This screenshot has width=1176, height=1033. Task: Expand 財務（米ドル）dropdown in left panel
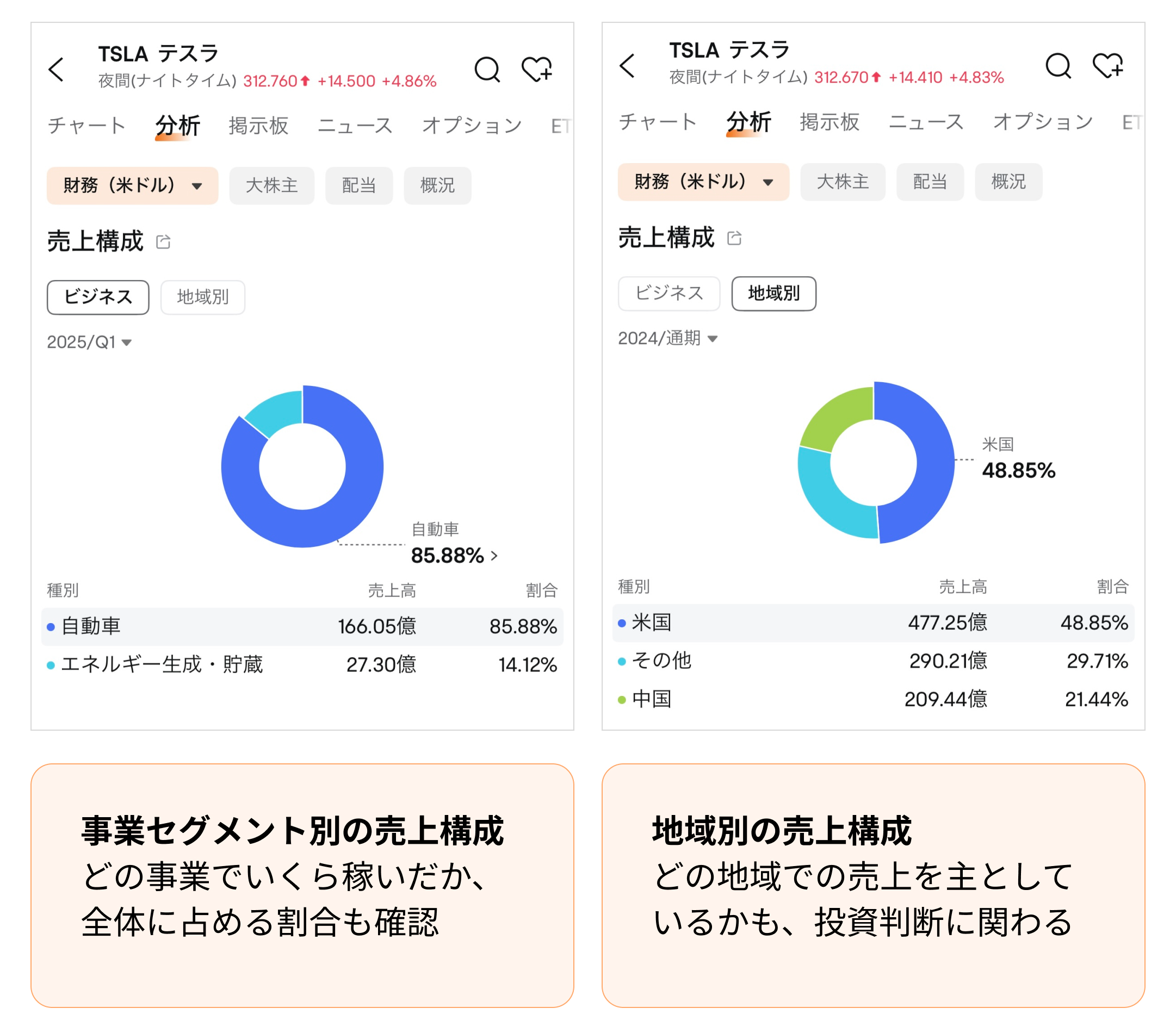[132, 186]
